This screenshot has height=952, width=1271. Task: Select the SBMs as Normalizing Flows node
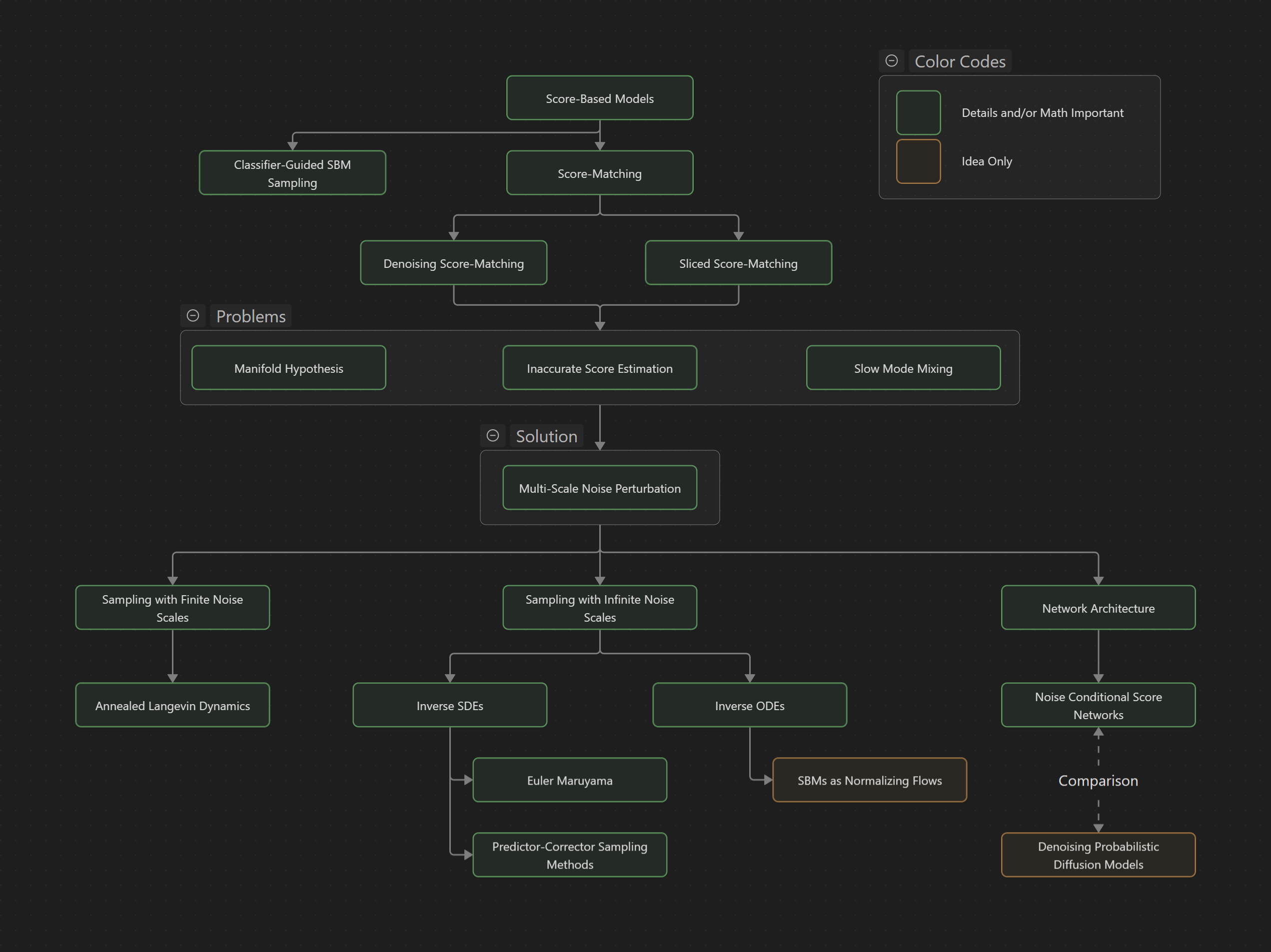point(869,780)
